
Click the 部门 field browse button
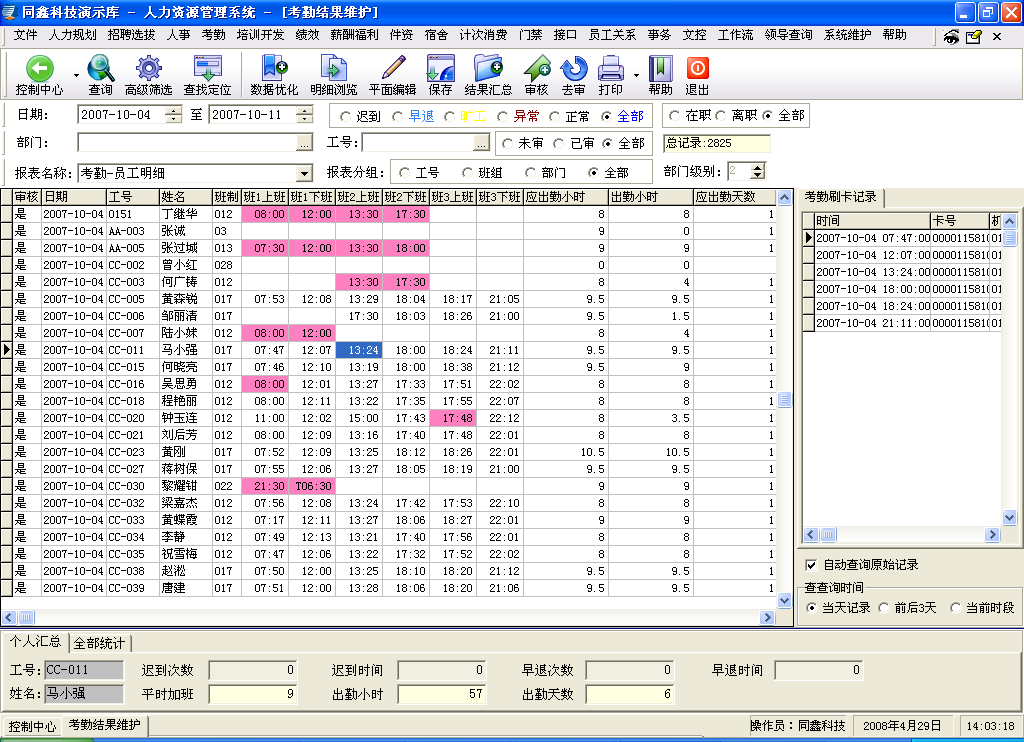point(304,143)
